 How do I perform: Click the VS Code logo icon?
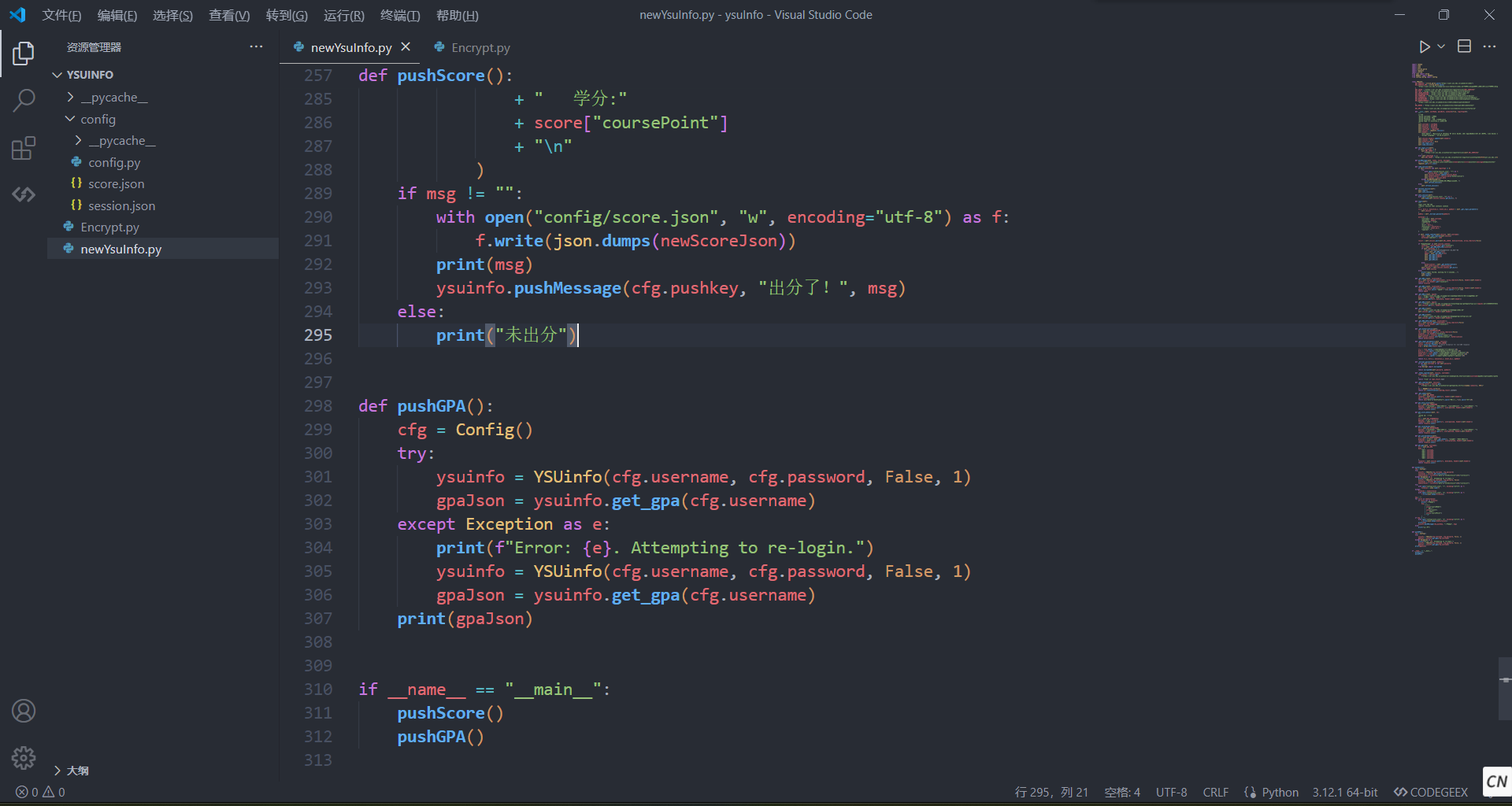click(17, 15)
